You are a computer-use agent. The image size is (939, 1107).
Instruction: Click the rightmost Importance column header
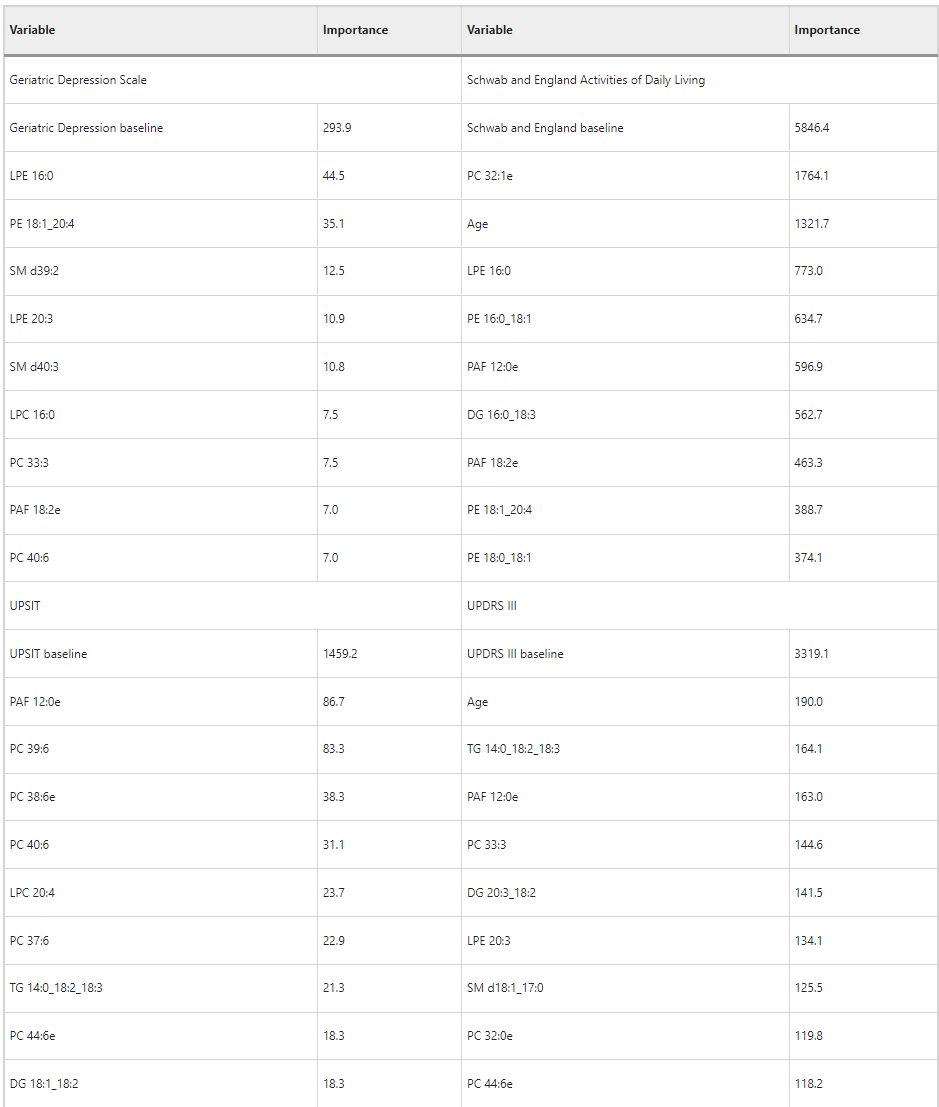point(827,30)
